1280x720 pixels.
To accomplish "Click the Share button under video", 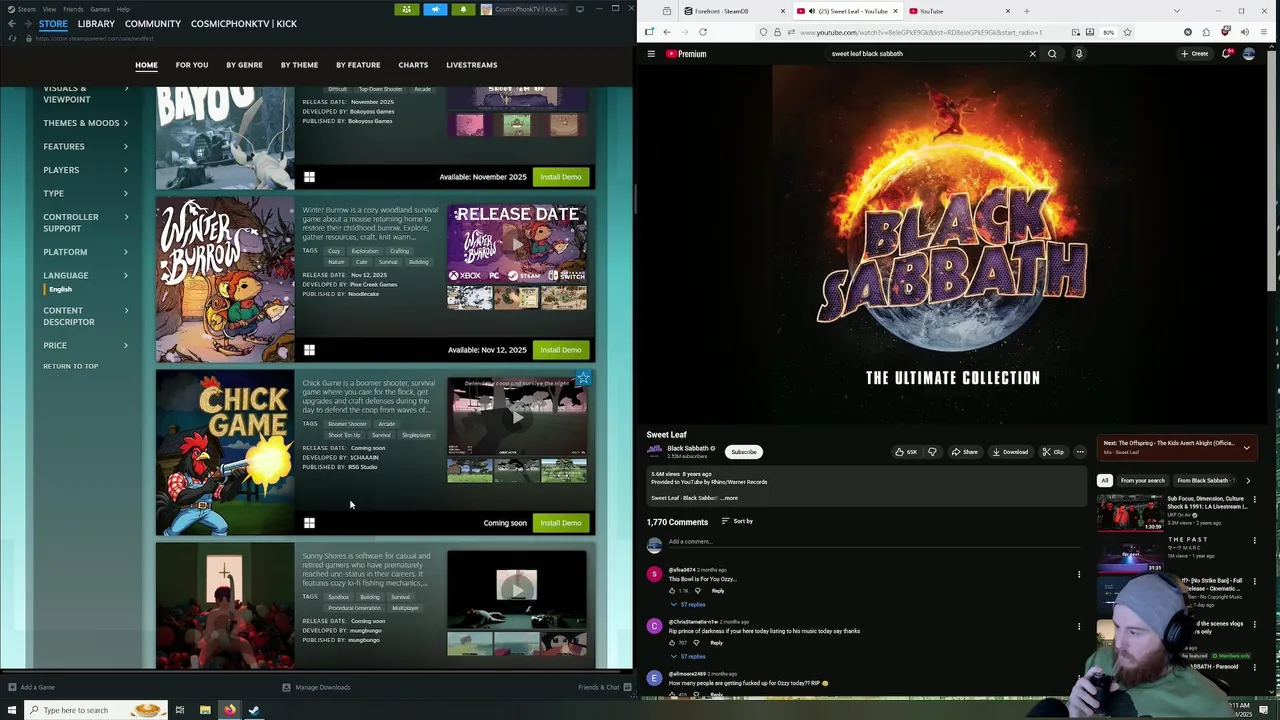I will (965, 452).
